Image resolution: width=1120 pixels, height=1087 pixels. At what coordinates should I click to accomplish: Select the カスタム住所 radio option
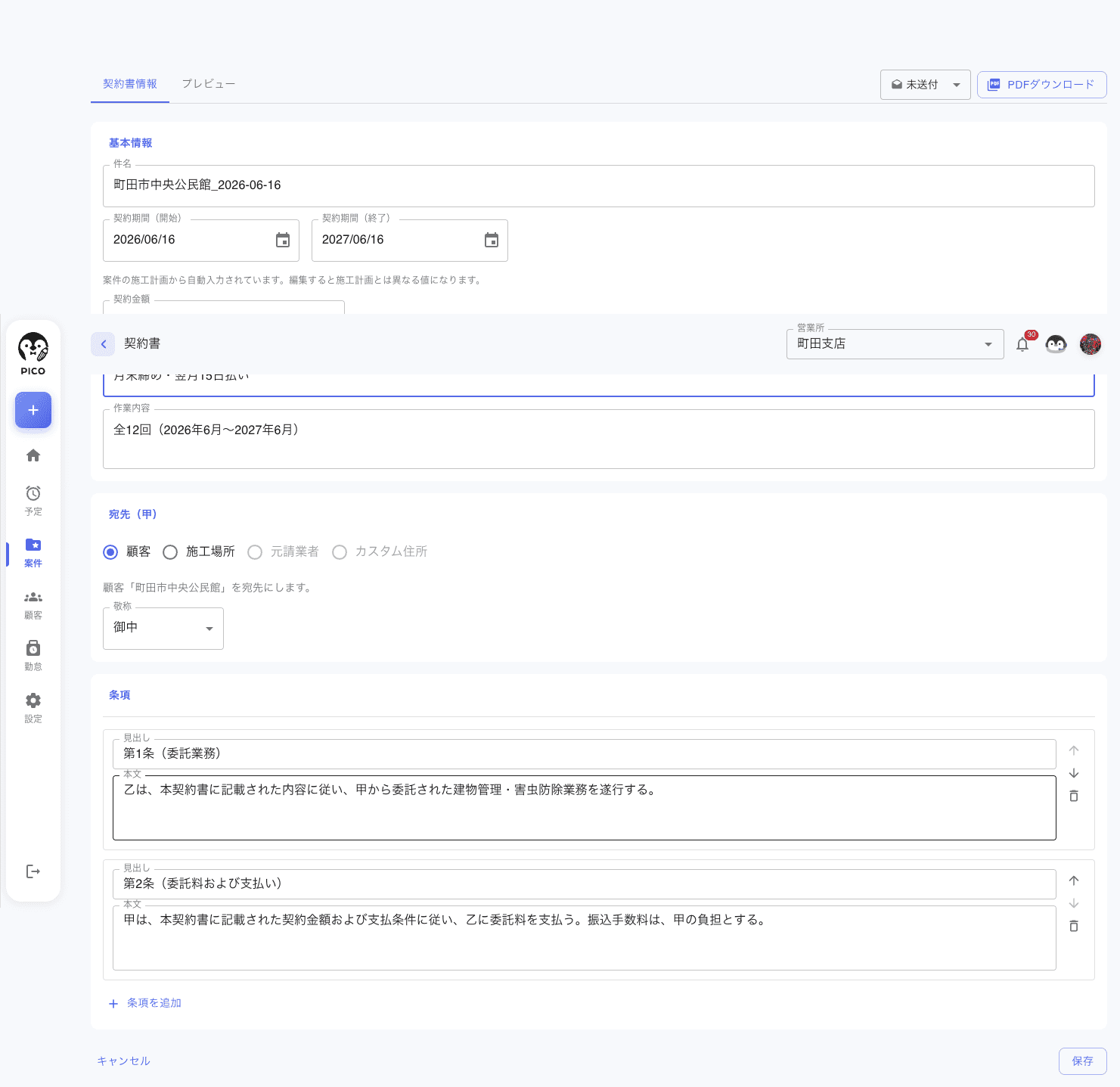coord(340,552)
